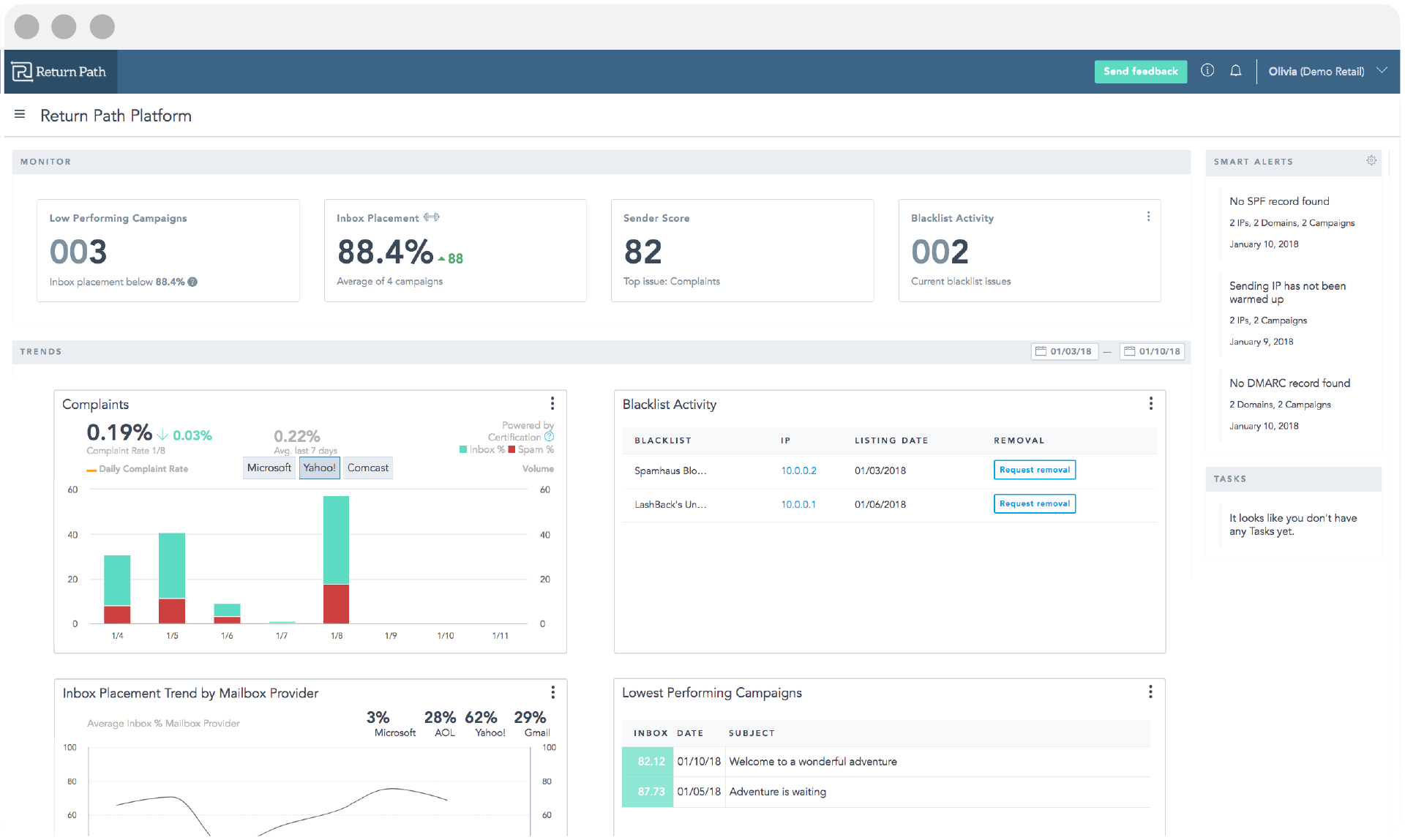1405x840 pixels.
Task: Click the Return Path Platform title
Action: point(116,116)
